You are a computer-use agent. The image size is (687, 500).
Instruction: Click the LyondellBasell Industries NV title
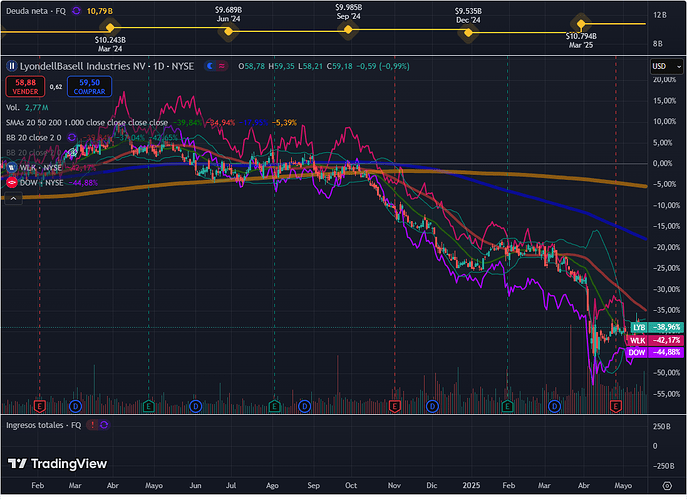(82, 66)
